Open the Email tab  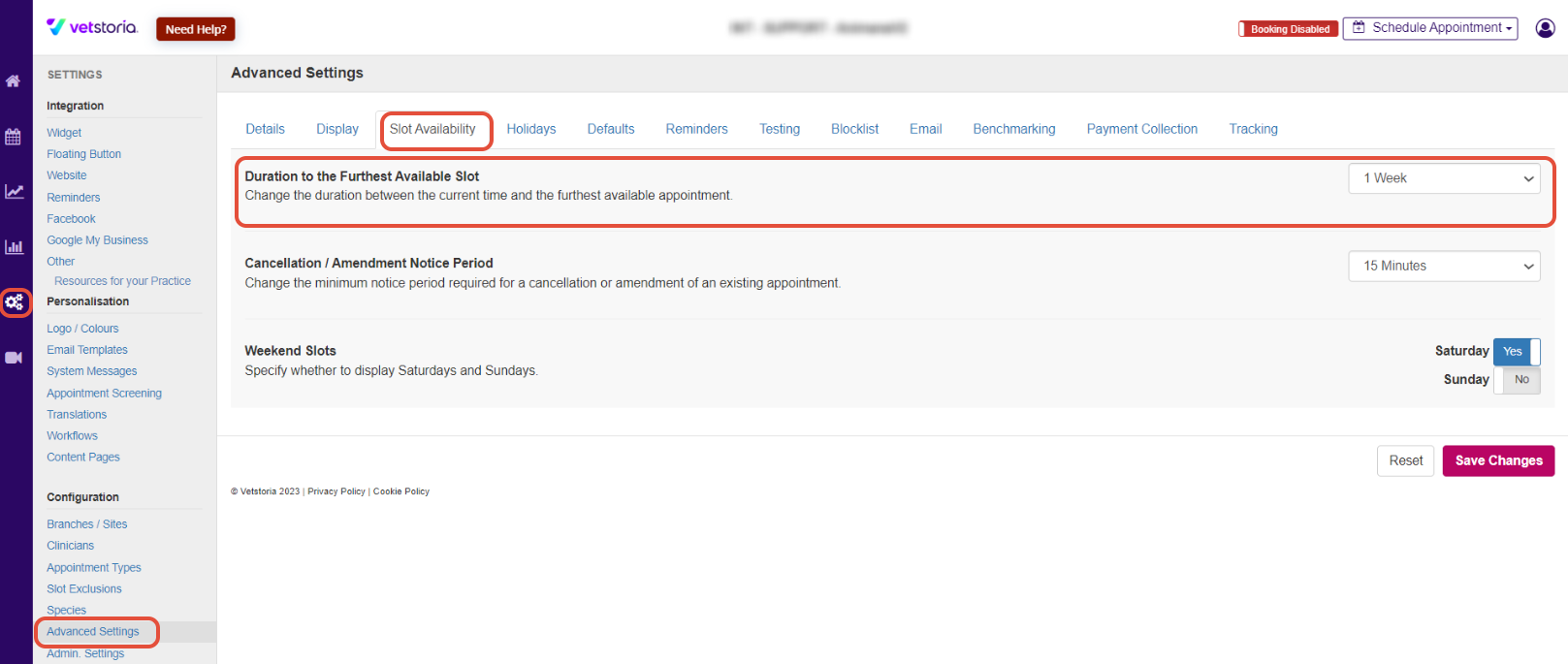pyautogui.click(x=925, y=129)
